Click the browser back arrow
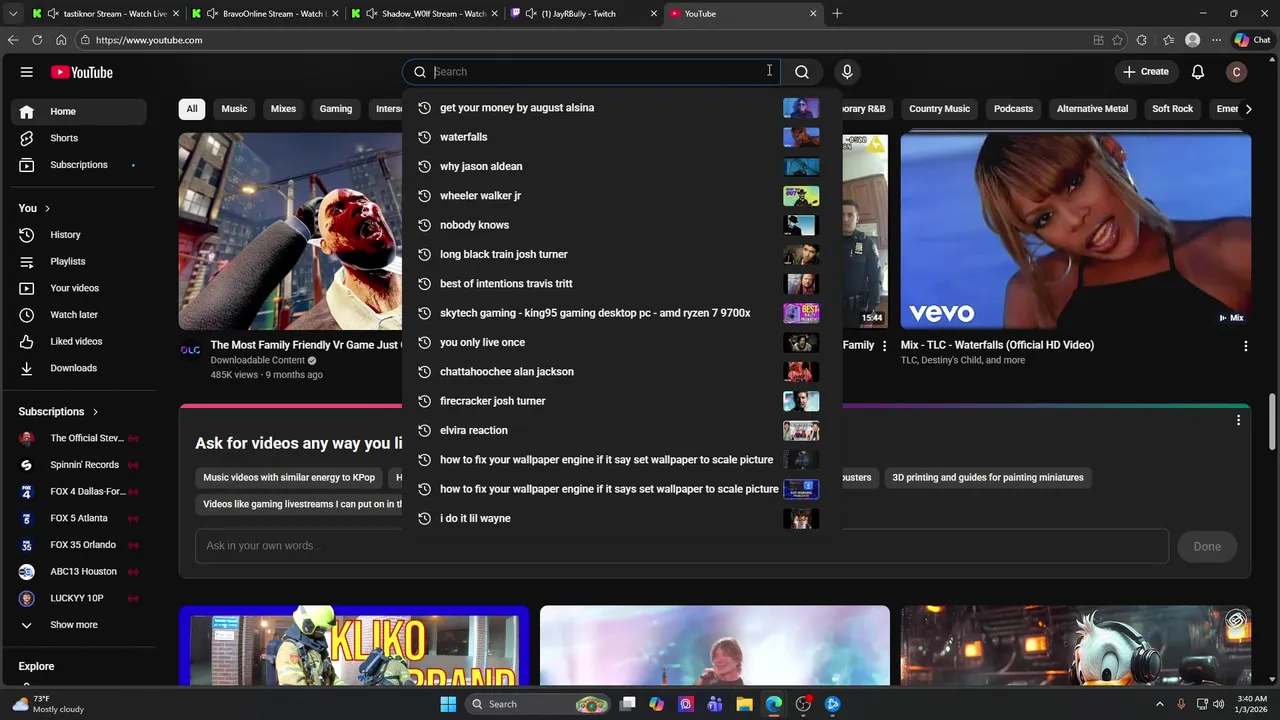 coord(13,40)
